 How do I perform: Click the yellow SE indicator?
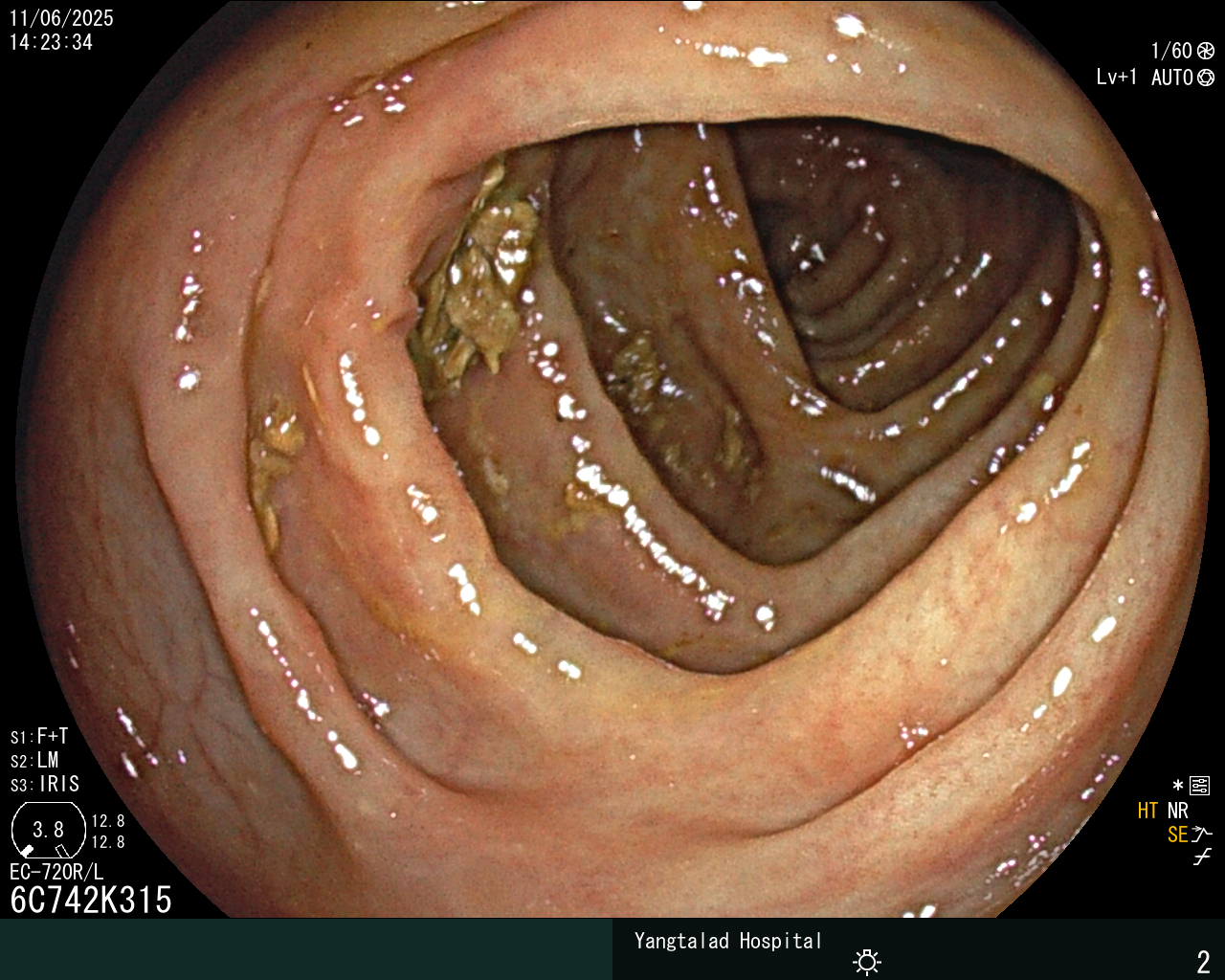(x=1178, y=835)
